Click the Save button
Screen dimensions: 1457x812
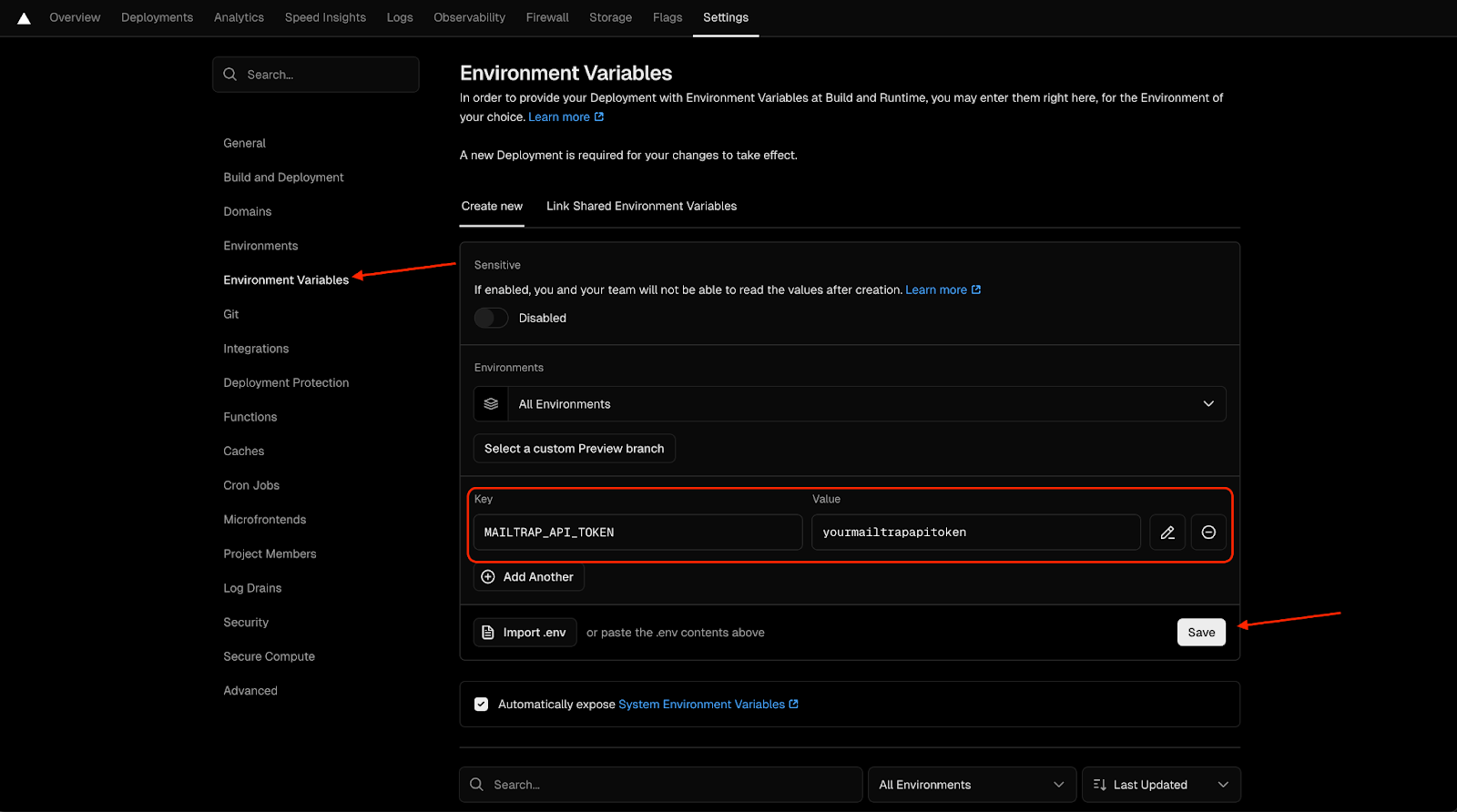coord(1201,633)
